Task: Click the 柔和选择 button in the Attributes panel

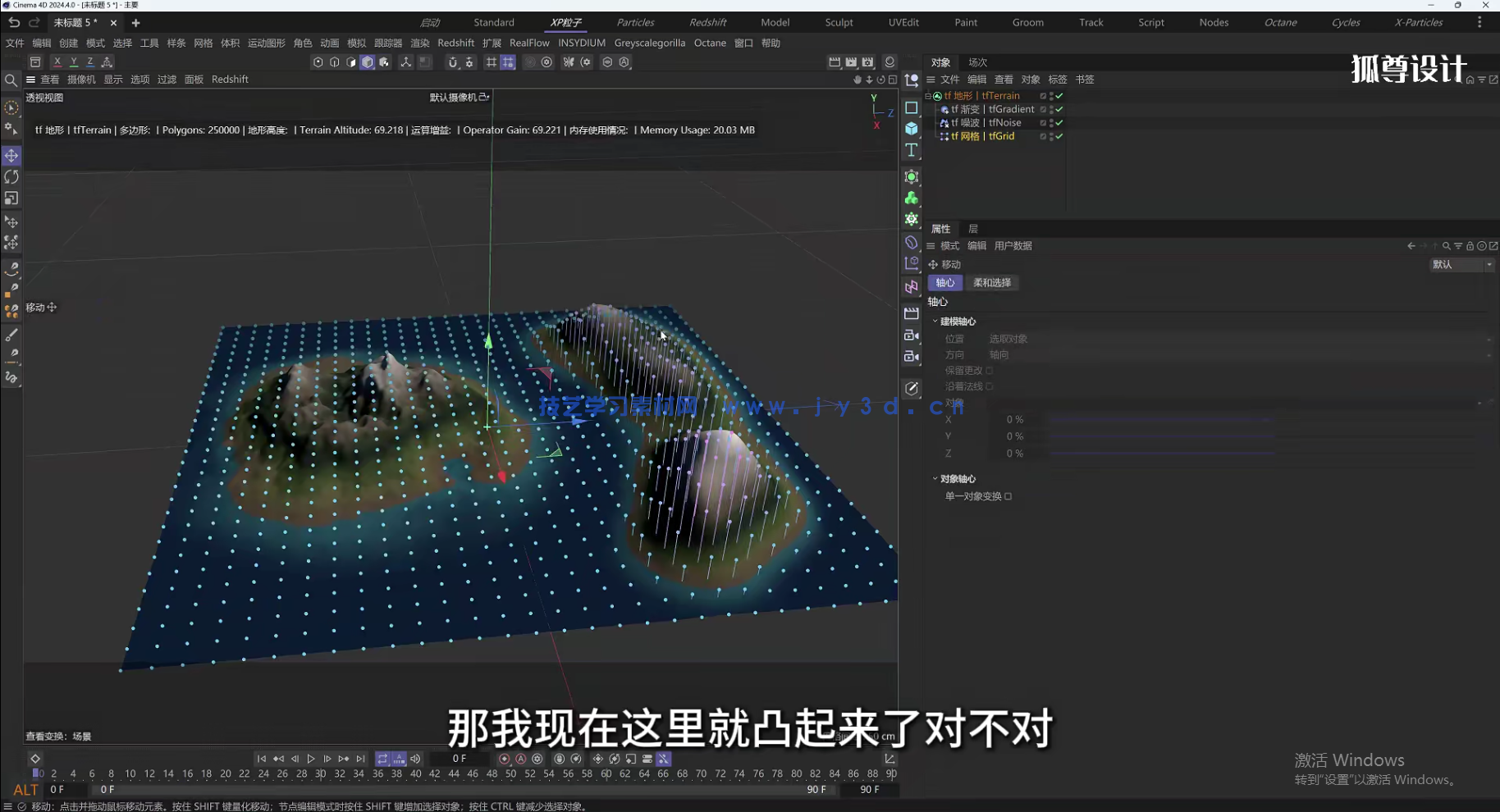Action: pyautogui.click(x=992, y=282)
